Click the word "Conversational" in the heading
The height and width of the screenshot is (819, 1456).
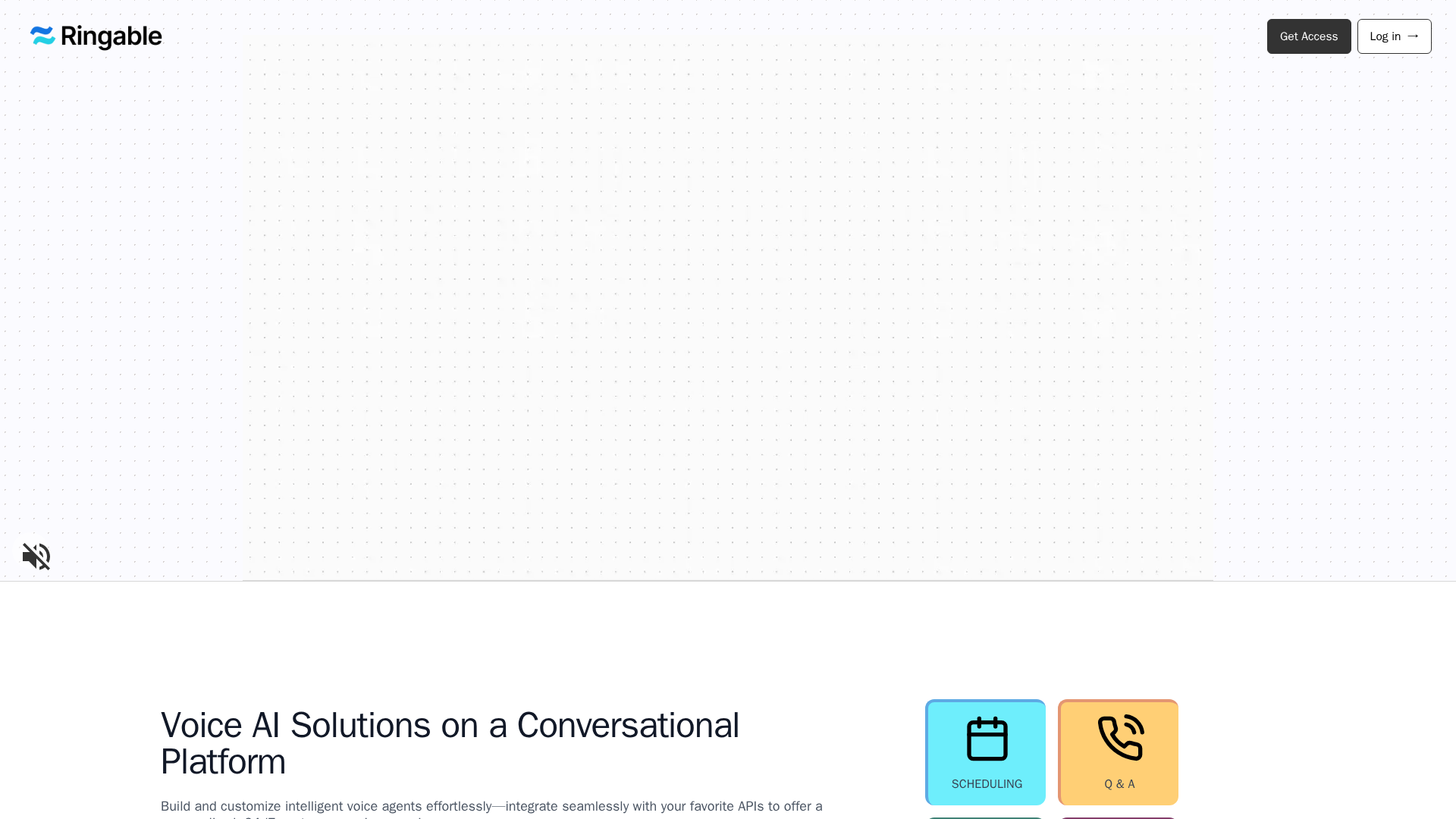(627, 726)
